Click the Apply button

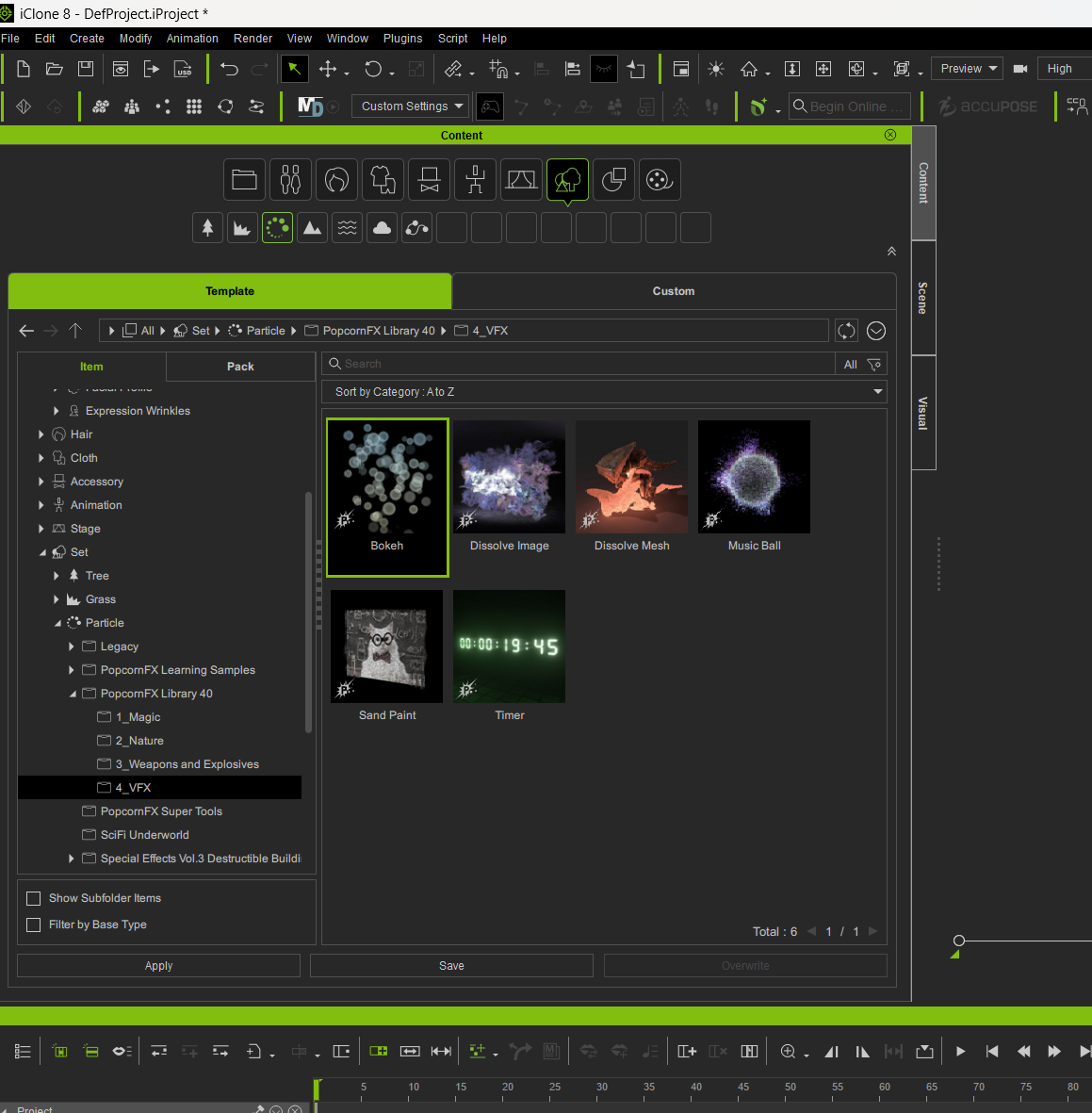[159, 966]
